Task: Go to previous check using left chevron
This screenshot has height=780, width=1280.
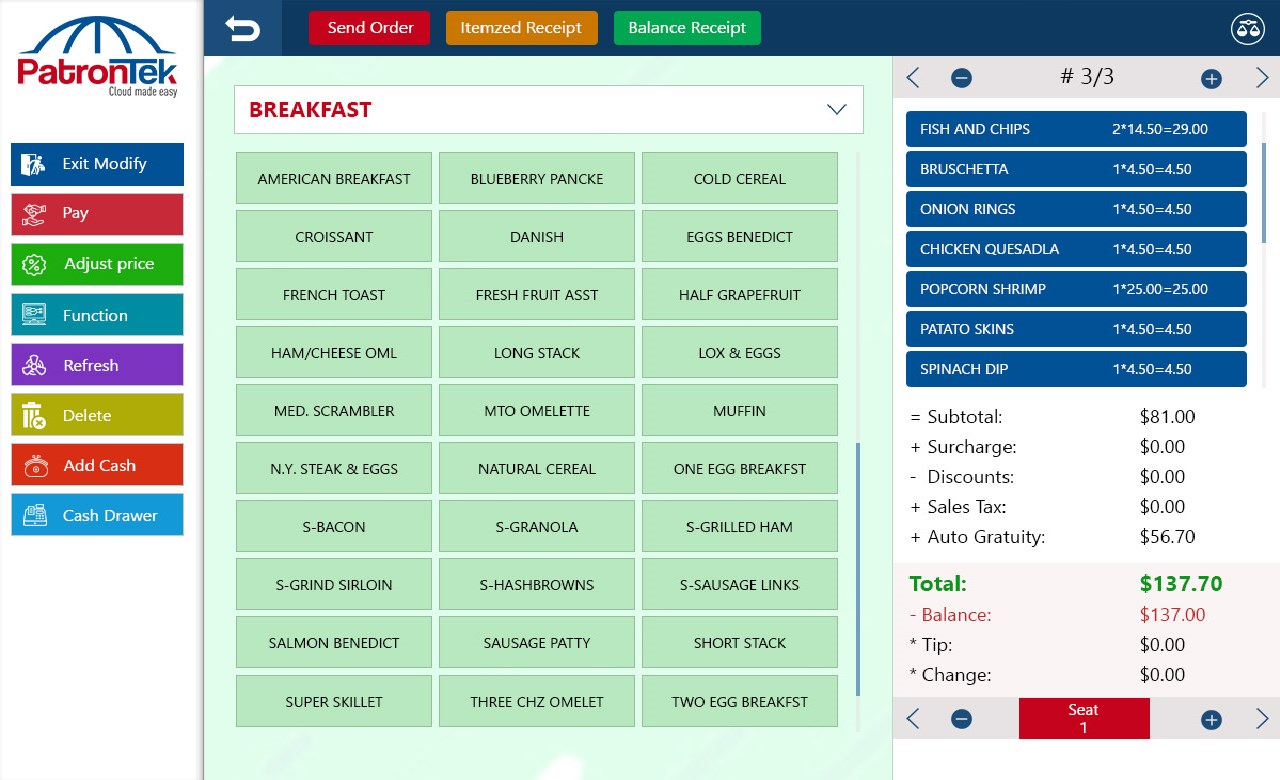Action: tap(912, 78)
